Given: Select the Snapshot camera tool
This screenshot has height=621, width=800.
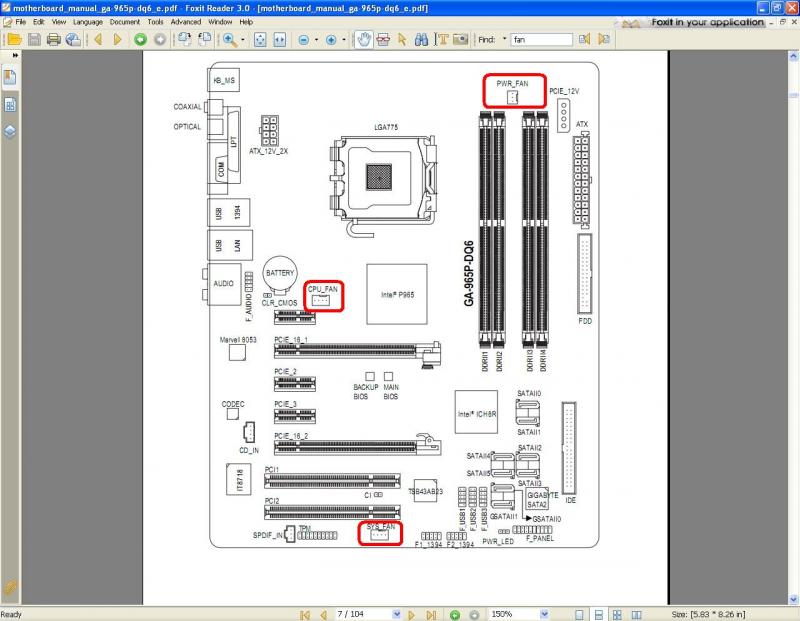Looking at the screenshot, I should (460, 39).
